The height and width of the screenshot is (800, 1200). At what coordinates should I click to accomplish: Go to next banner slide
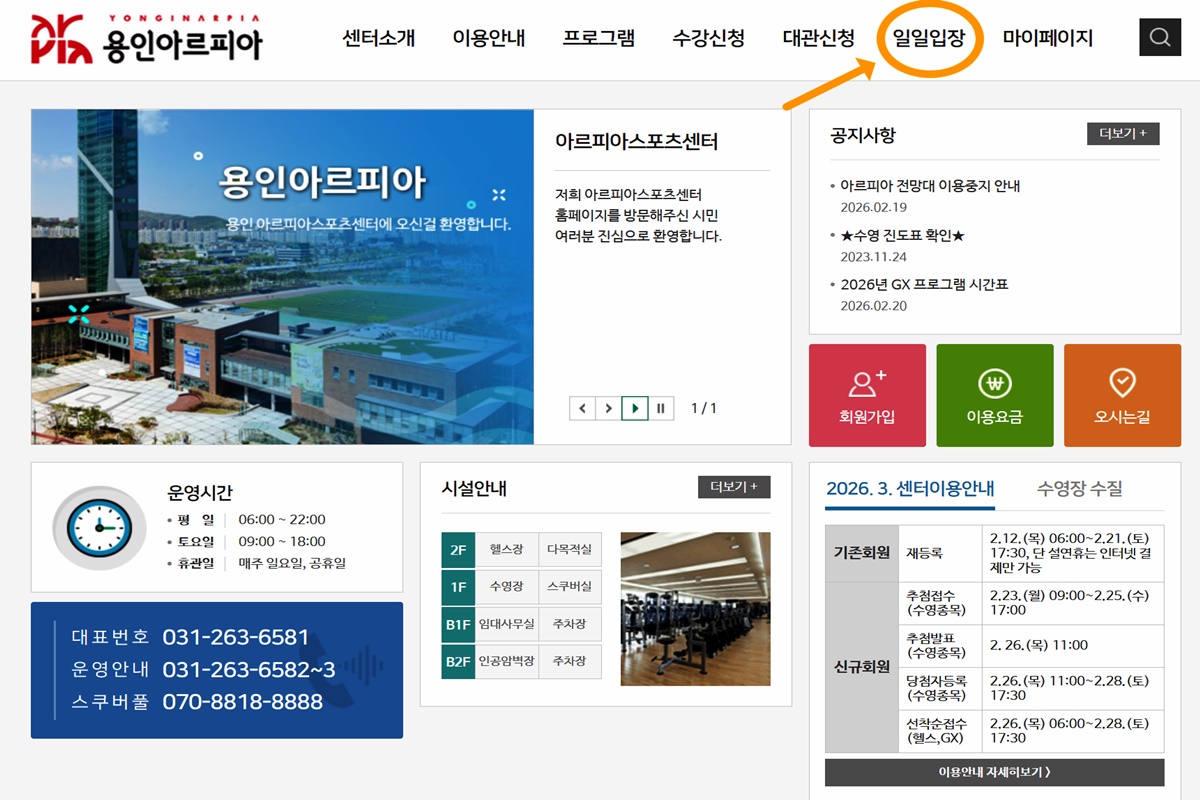pyautogui.click(x=608, y=408)
